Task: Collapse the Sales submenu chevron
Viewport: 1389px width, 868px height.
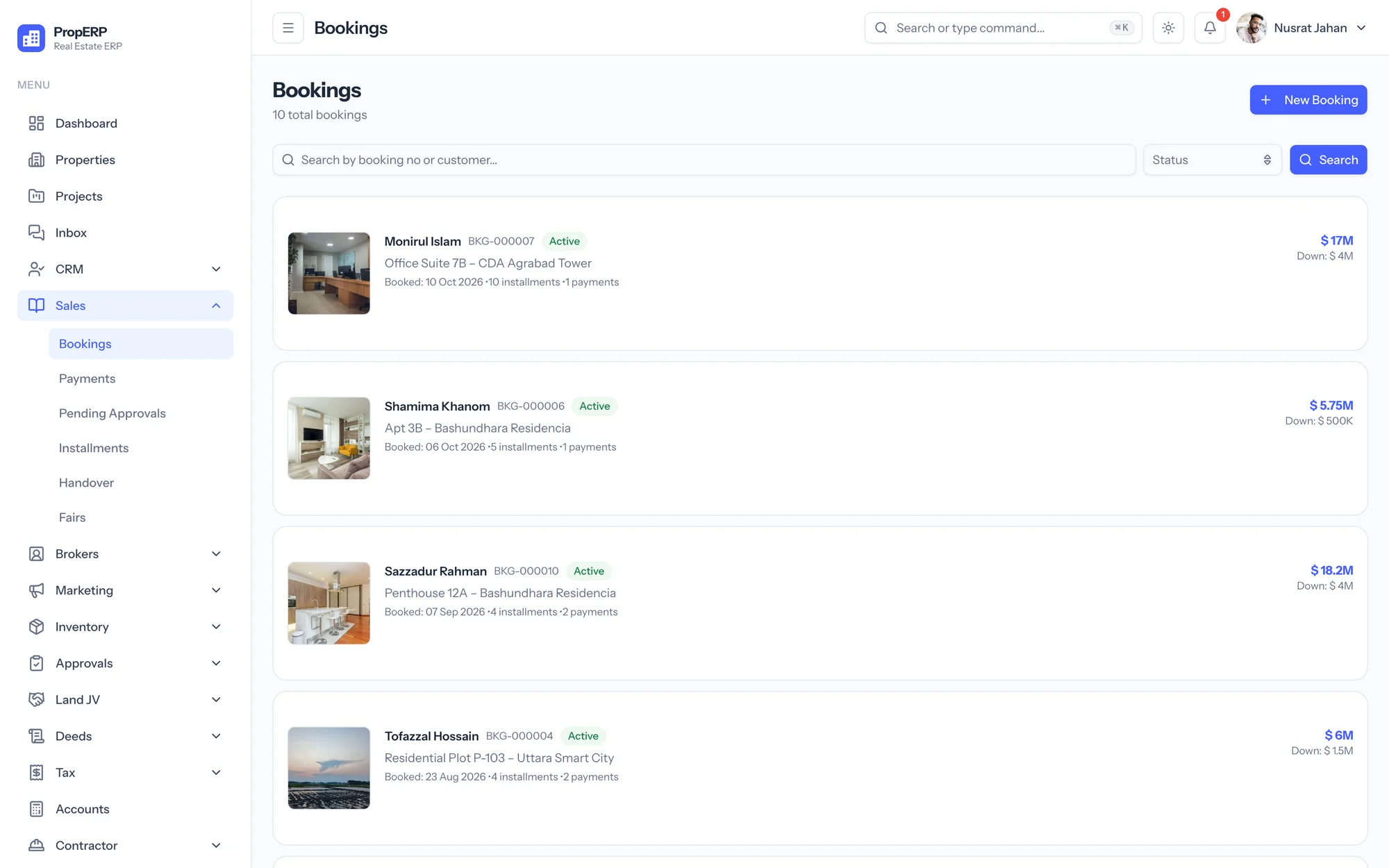Action: [x=216, y=306]
